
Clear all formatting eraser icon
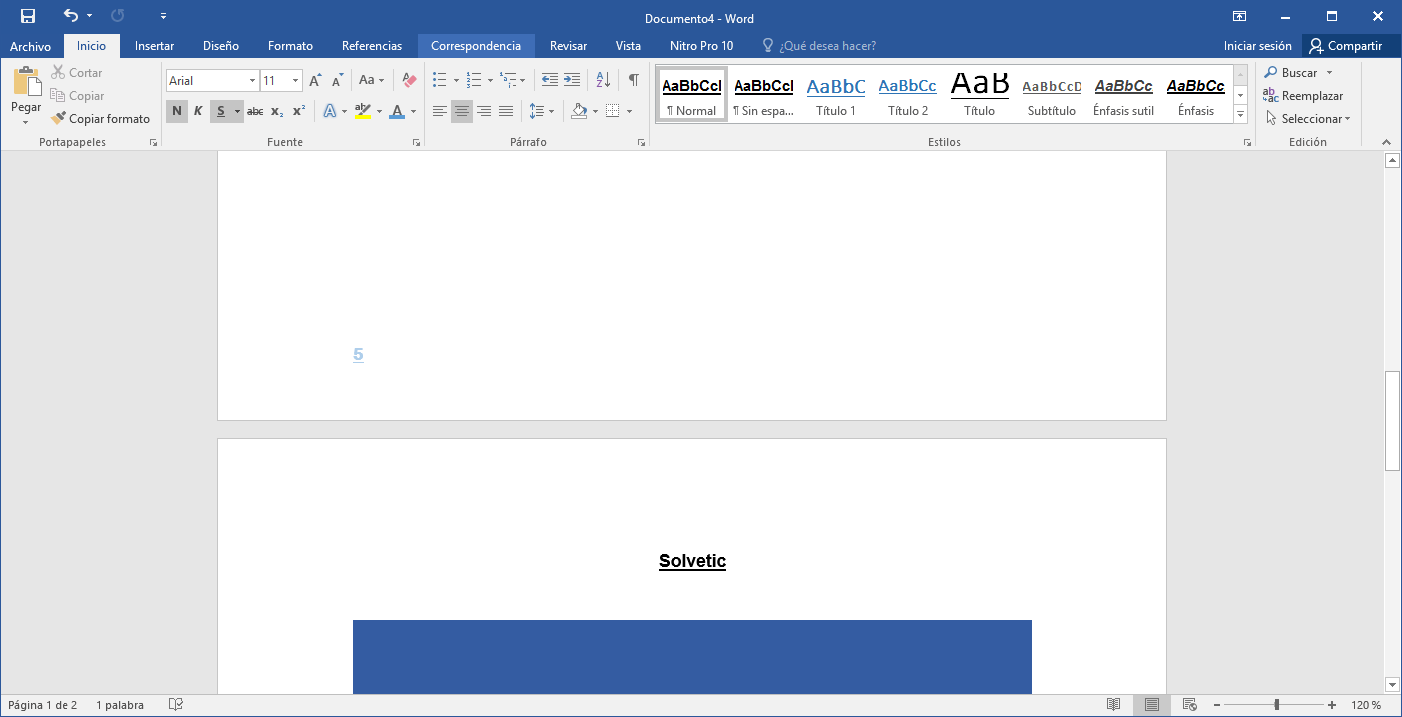[x=408, y=81]
